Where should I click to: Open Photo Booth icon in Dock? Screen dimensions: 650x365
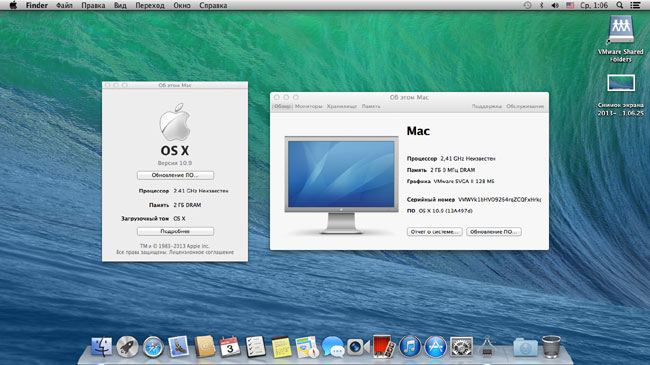[384, 347]
